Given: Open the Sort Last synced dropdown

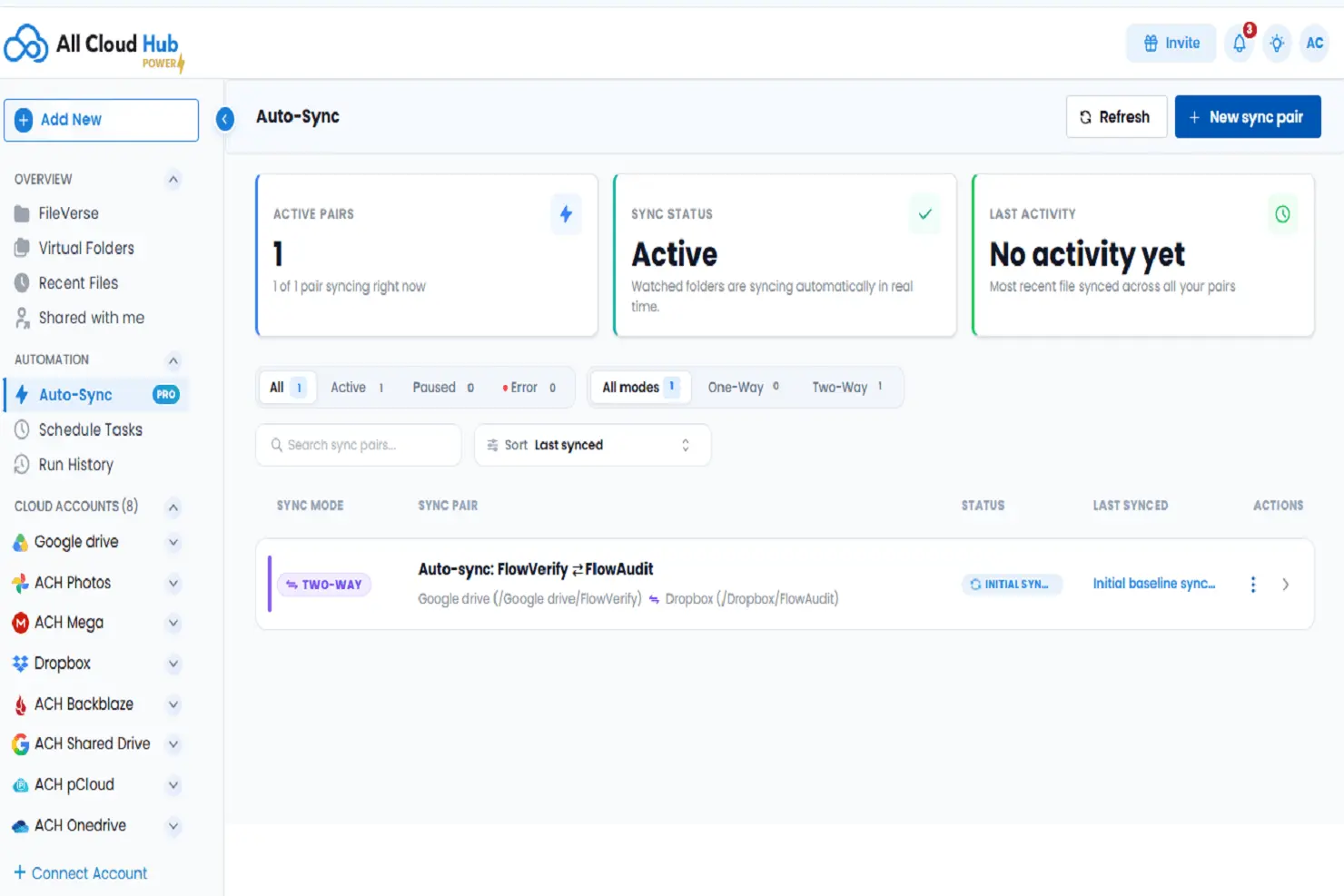Looking at the screenshot, I should pos(592,445).
